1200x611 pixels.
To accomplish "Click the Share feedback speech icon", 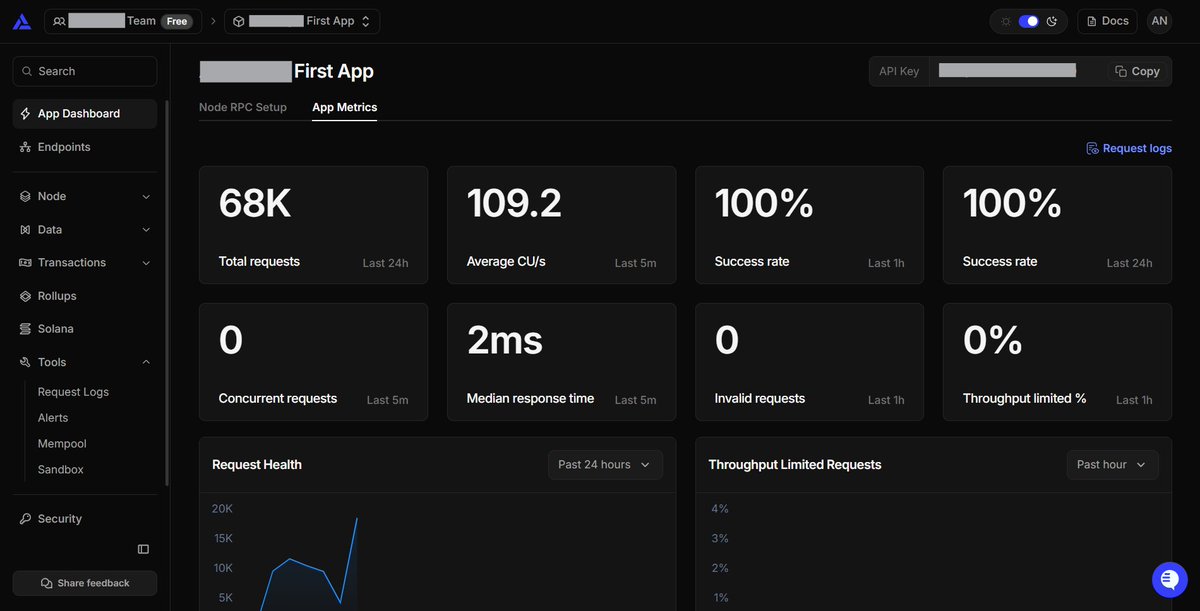I will [x=46, y=583].
